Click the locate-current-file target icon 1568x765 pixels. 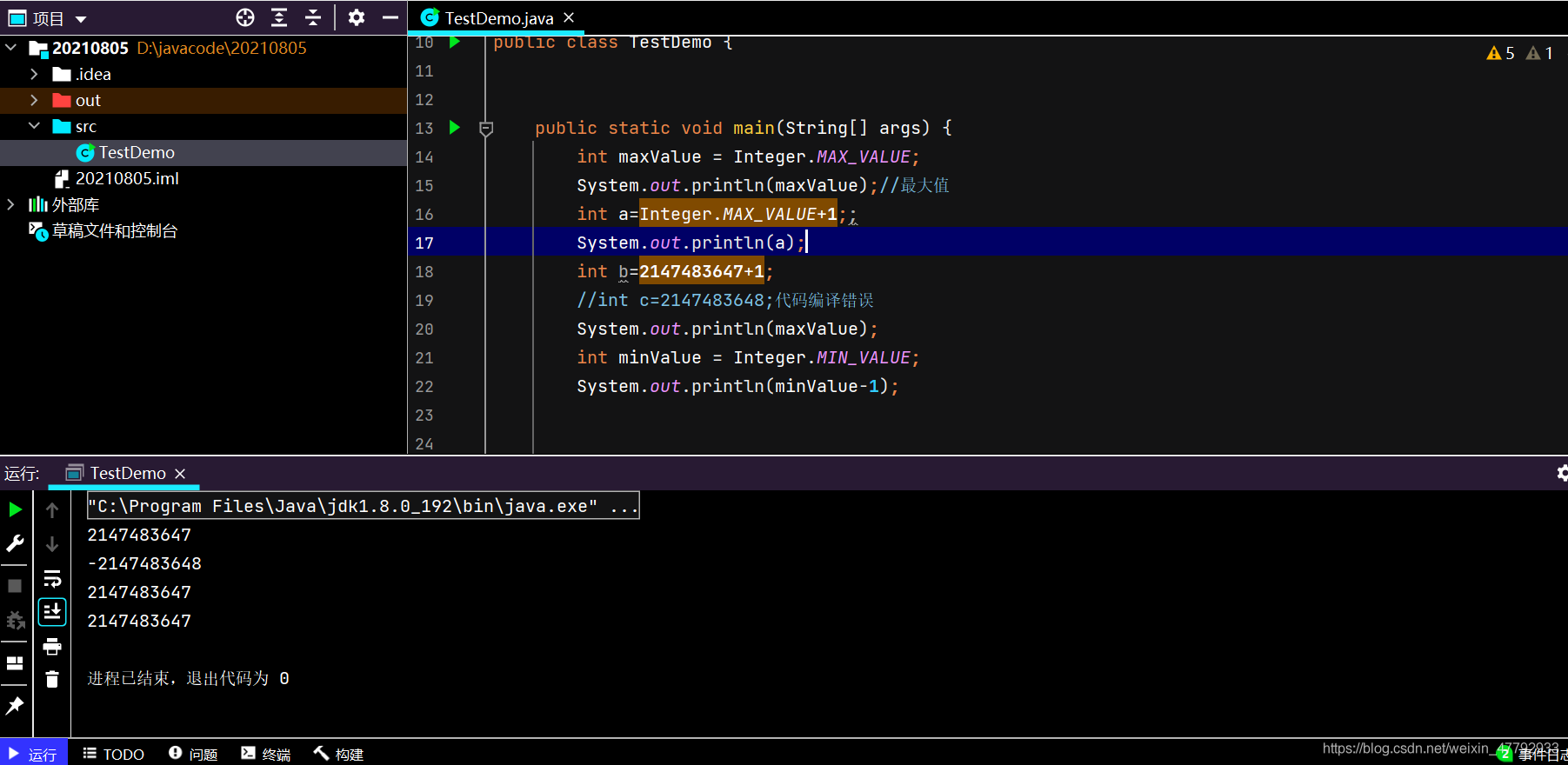(x=245, y=17)
